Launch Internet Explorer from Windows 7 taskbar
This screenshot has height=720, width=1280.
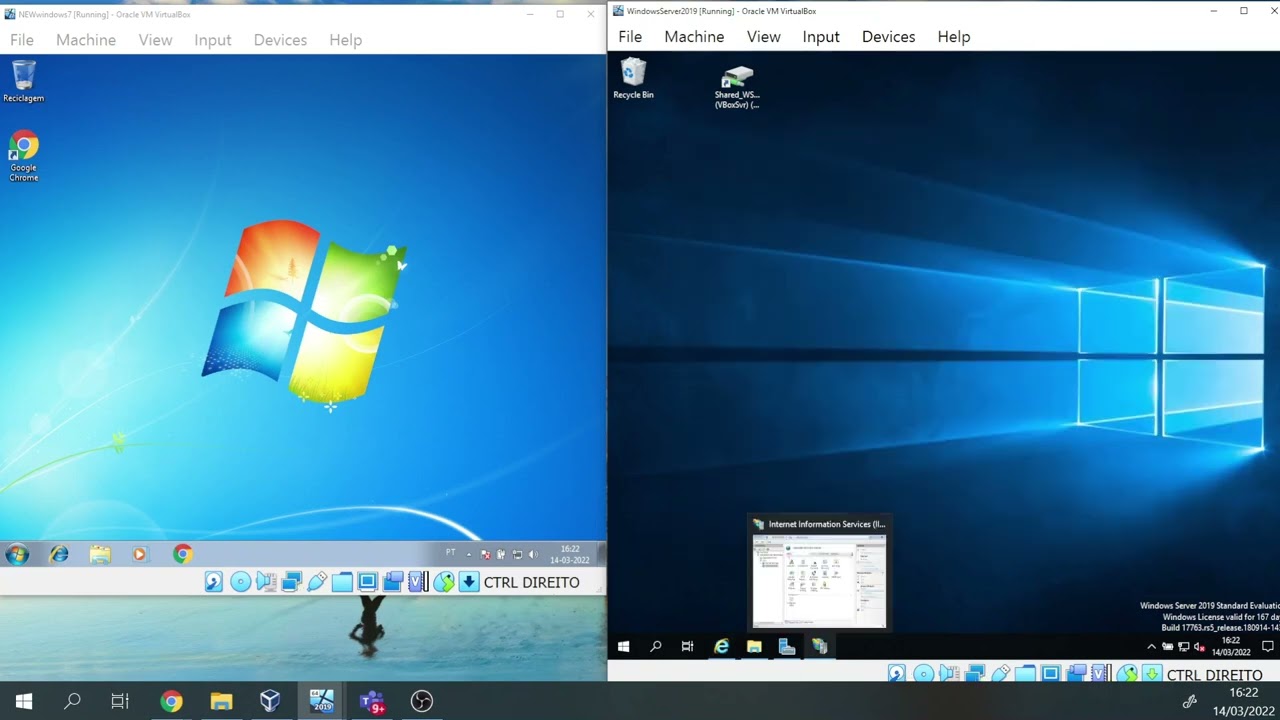pos(59,554)
